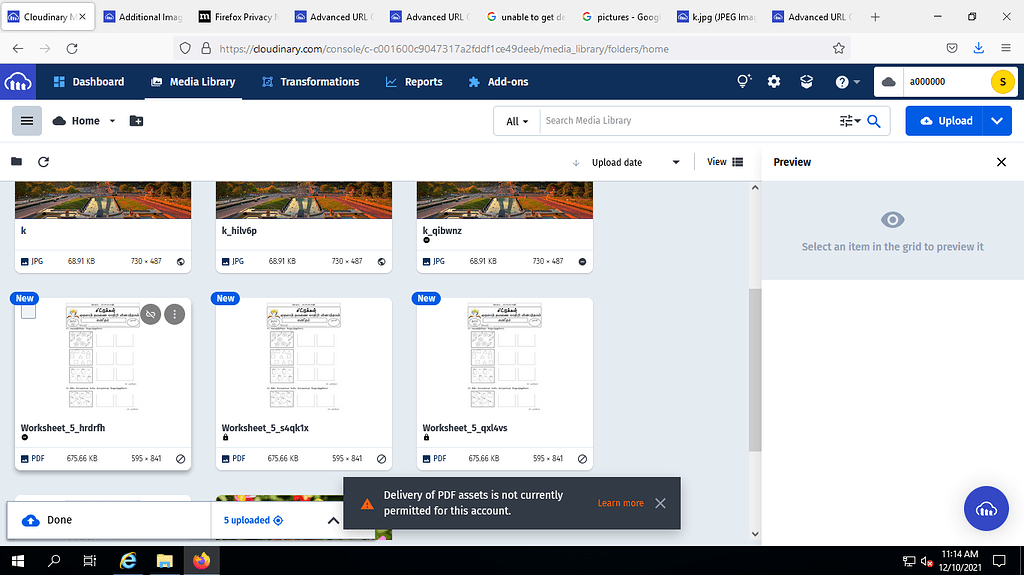Image resolution: width=1024 pixels, height=575 pixels.
Task: Click the refresh icon in the toolbar
Action: coord(44,162)
